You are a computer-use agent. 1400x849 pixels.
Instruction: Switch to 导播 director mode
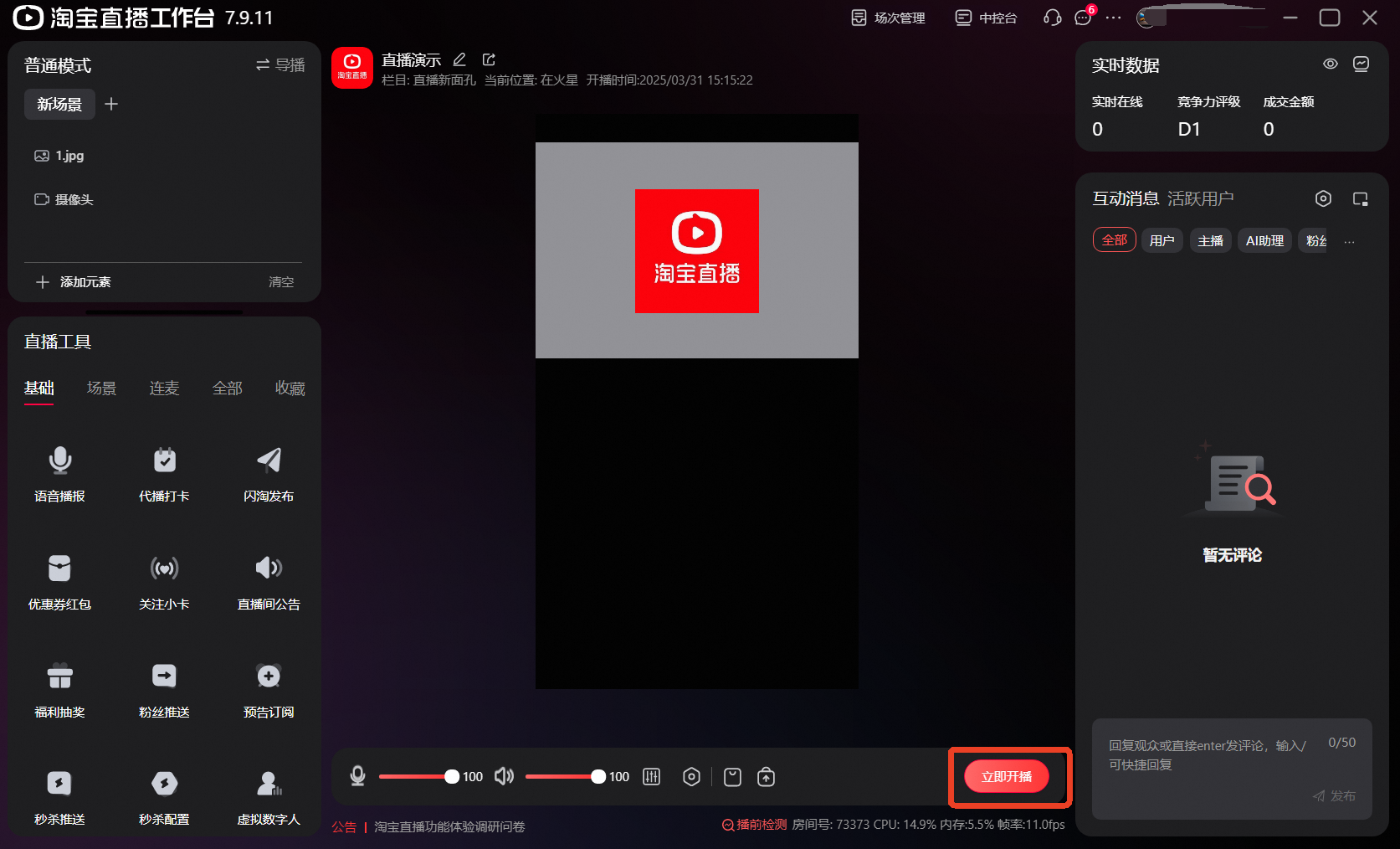pos(280,64)
